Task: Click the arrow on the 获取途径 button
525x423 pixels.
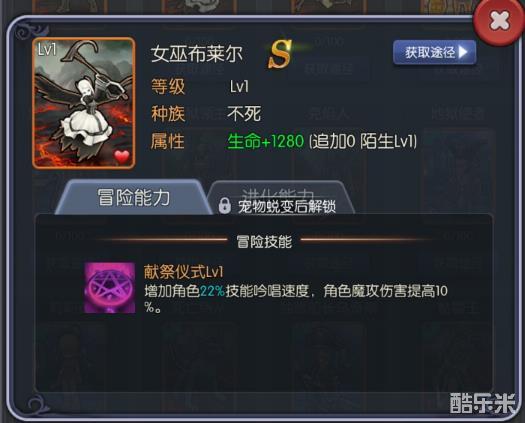Action: (x=463, y=52)
